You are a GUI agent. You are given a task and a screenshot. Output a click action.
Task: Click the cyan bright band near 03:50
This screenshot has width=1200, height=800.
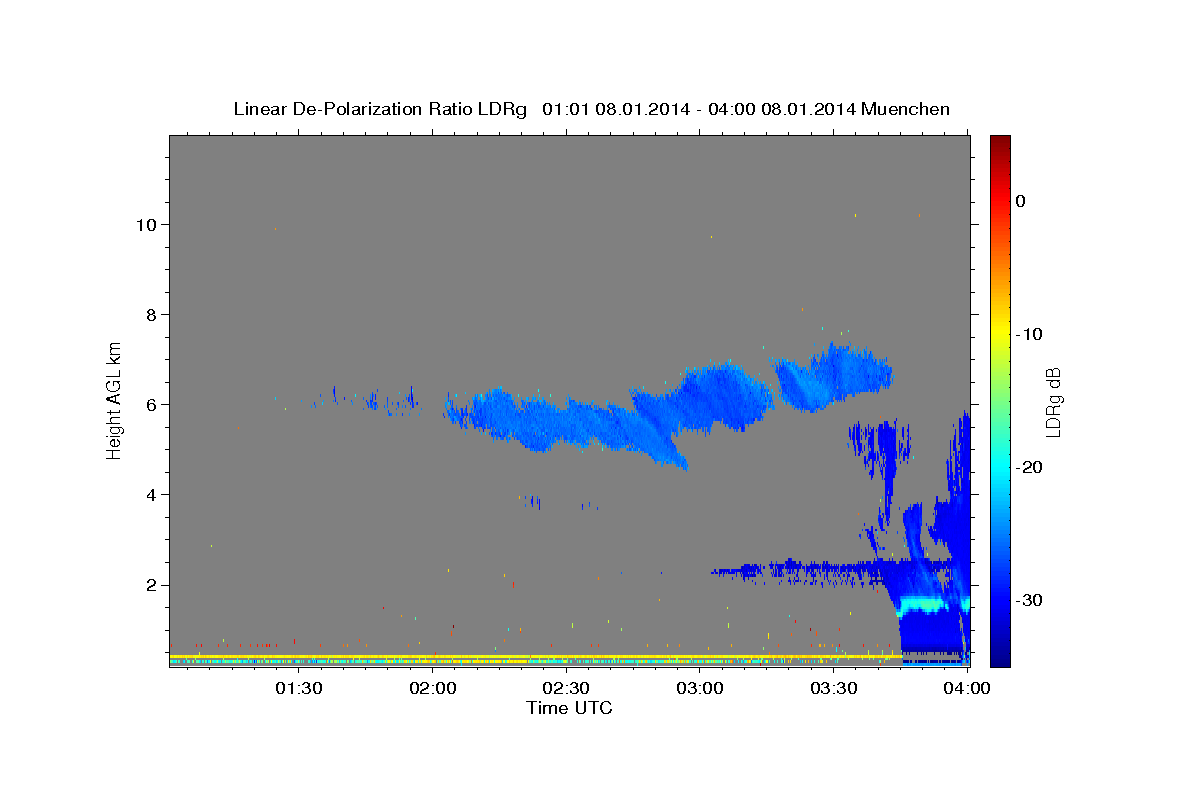922,604
